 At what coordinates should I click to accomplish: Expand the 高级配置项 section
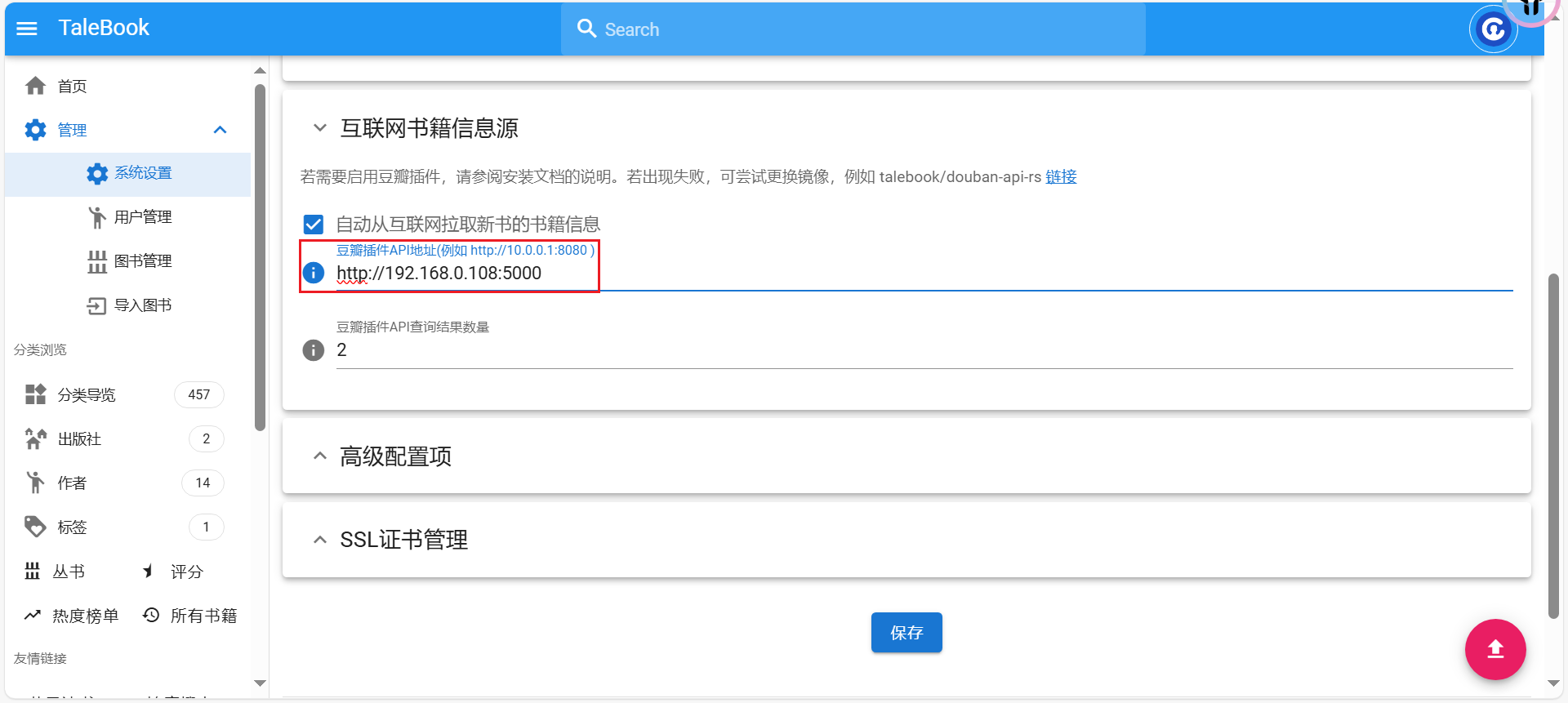pyautogui.click(x=320, y=456)
